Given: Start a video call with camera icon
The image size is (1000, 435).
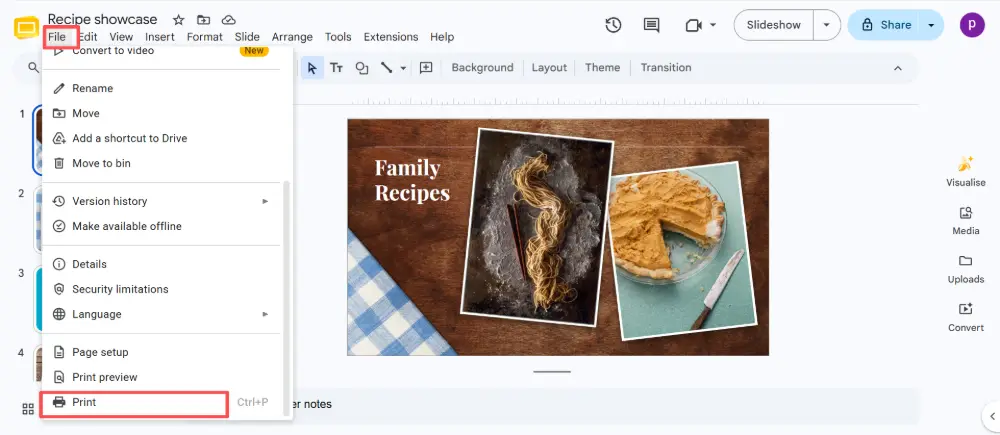Looking at the screenshot, I should (x=693, y=25).
